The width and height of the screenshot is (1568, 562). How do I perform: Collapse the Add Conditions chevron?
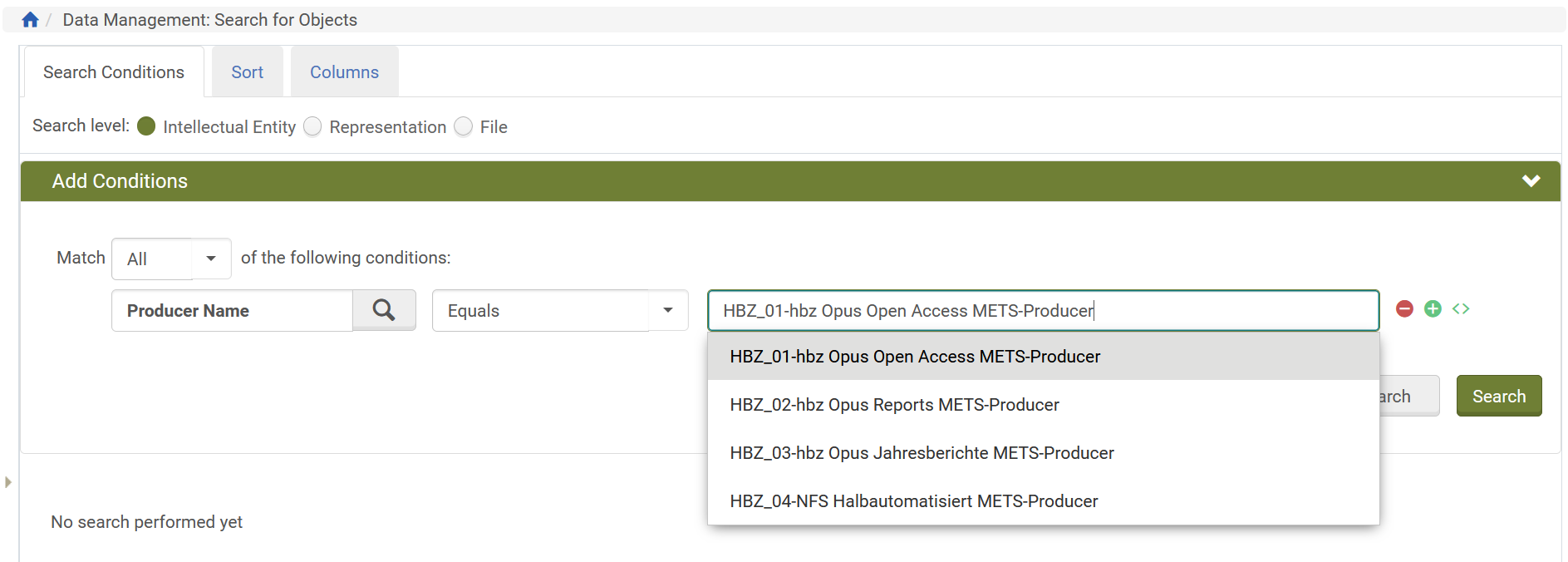pos(1531,181)
